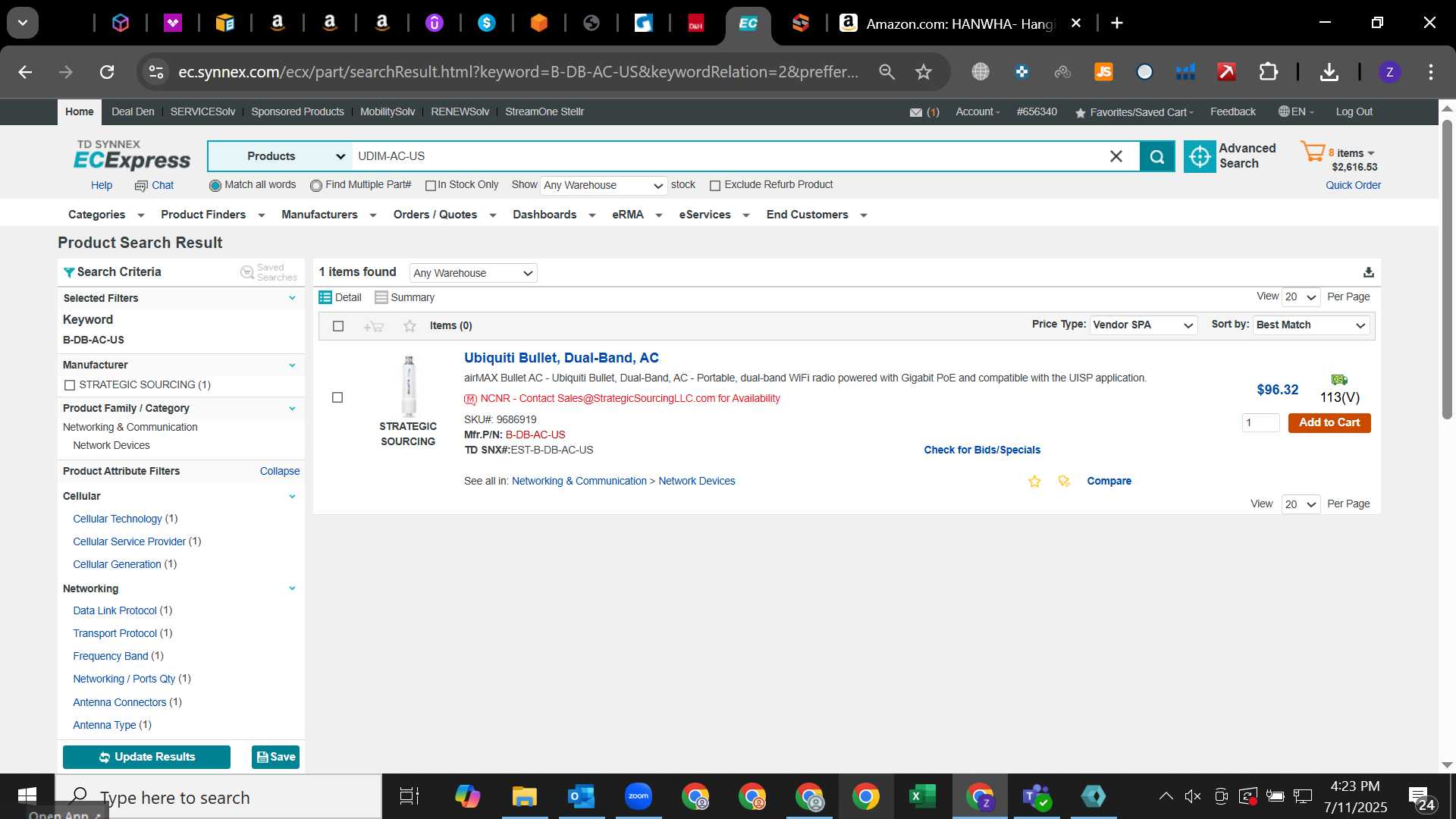Open the Products search category dropdown
Image resolution: width=1456 pixels, height=819 pixels.
pyautogui.click(x=280, y=156)
